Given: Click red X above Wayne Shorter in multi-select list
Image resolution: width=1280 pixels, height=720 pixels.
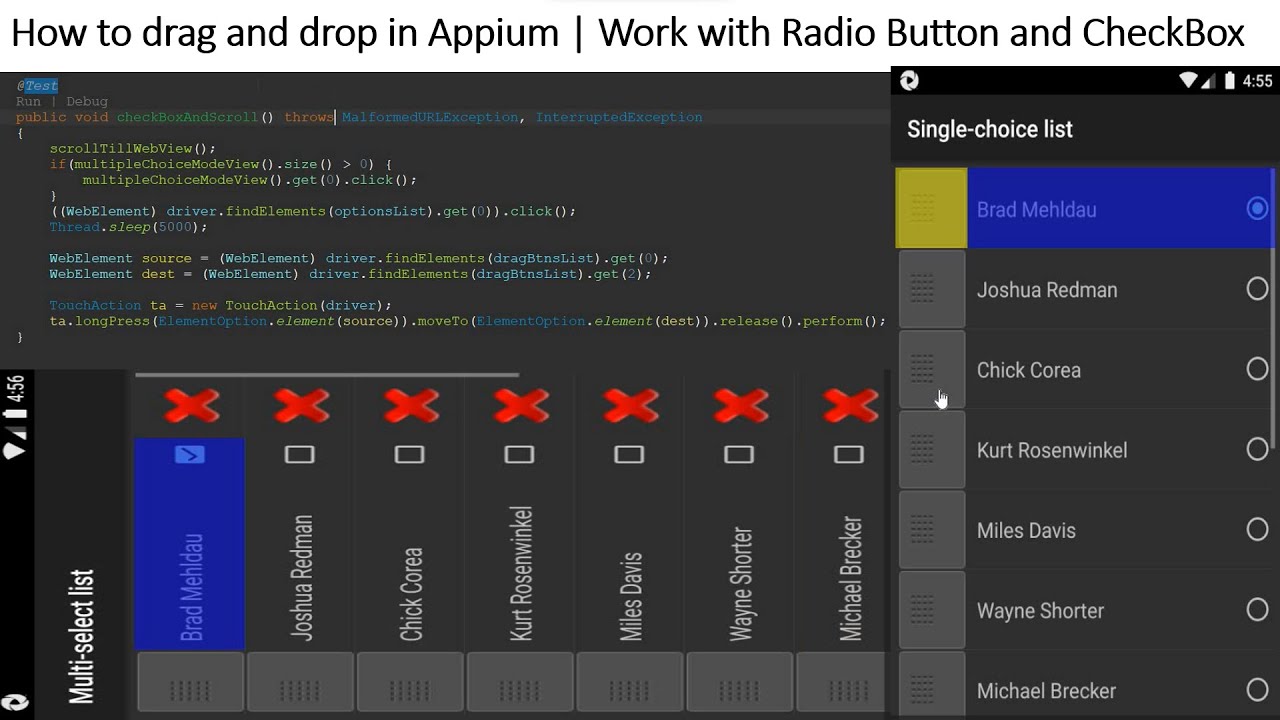Looking at the screenshot, I should point(741,406).
